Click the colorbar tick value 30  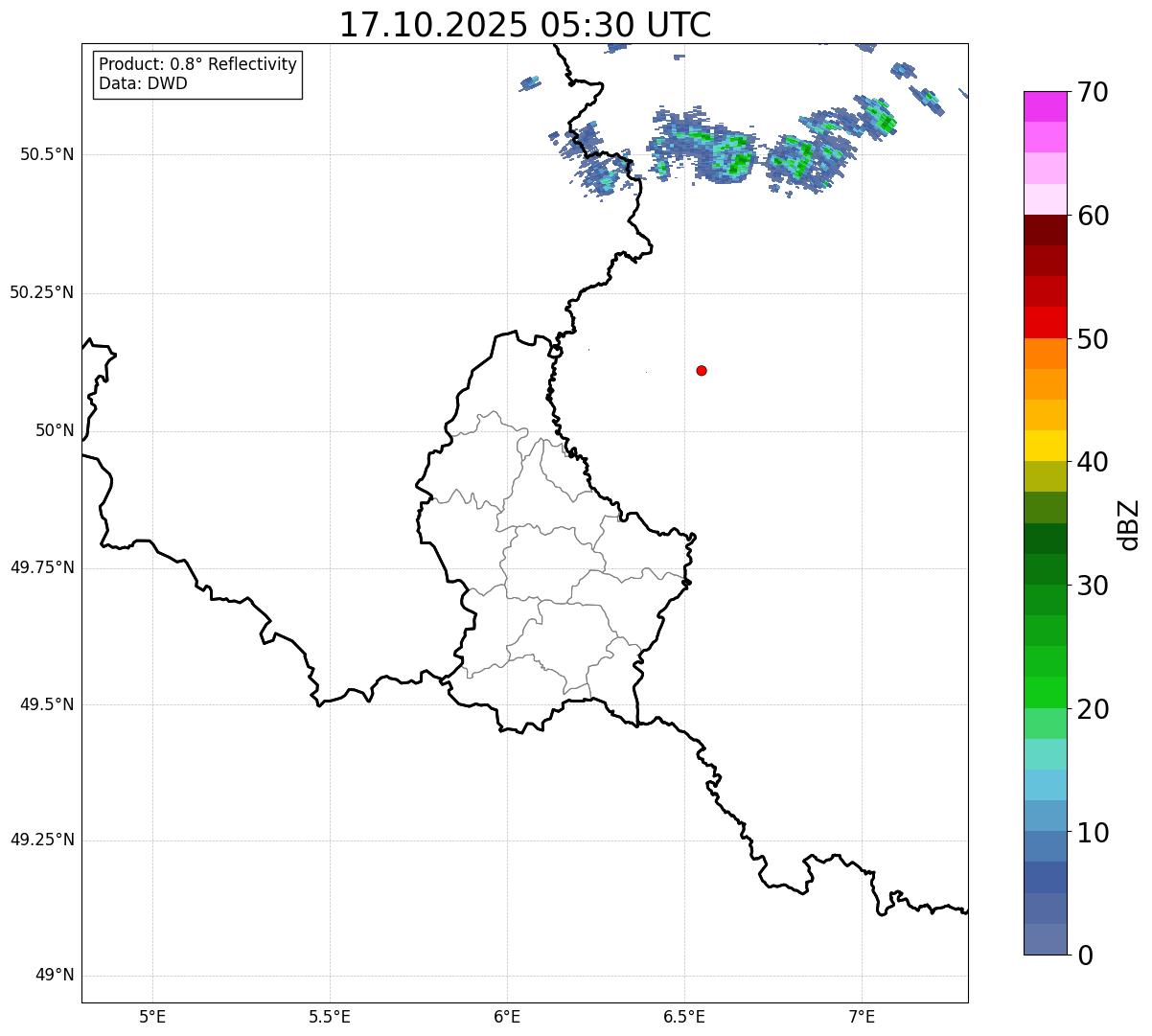coord(1093,586)
